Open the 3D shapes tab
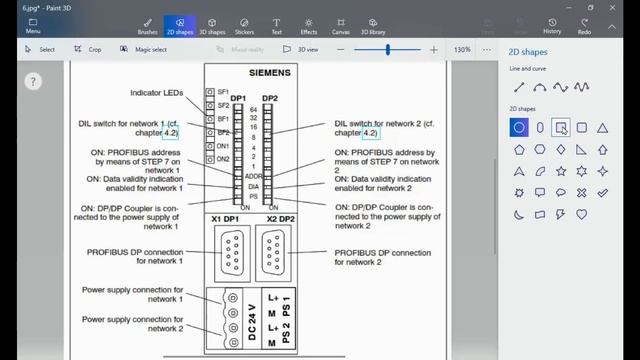The height and width of the screenshot is (360, 640). click(212, 27)
